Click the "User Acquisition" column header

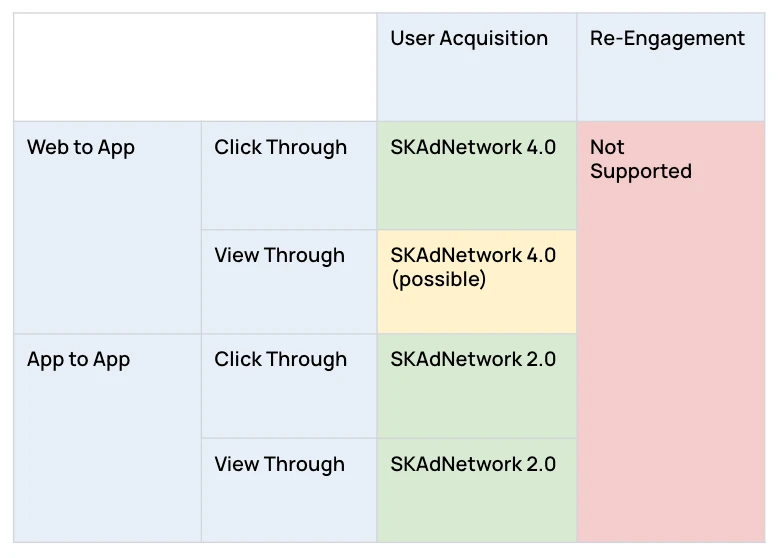coord(469,39)
